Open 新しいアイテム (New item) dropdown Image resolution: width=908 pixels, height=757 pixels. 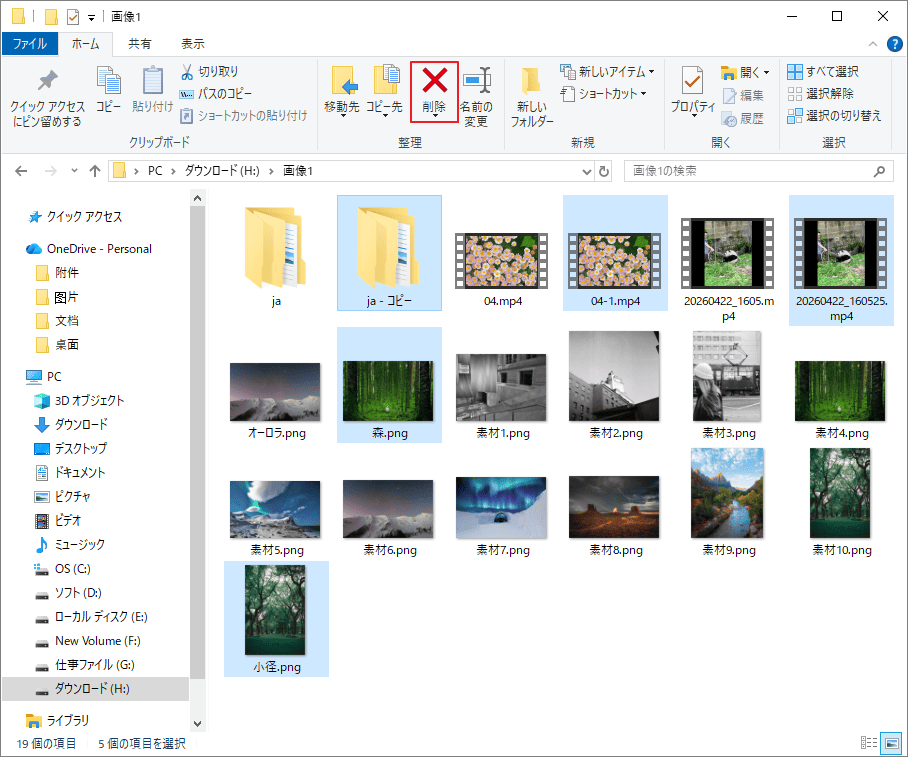[x=607, y=71]
